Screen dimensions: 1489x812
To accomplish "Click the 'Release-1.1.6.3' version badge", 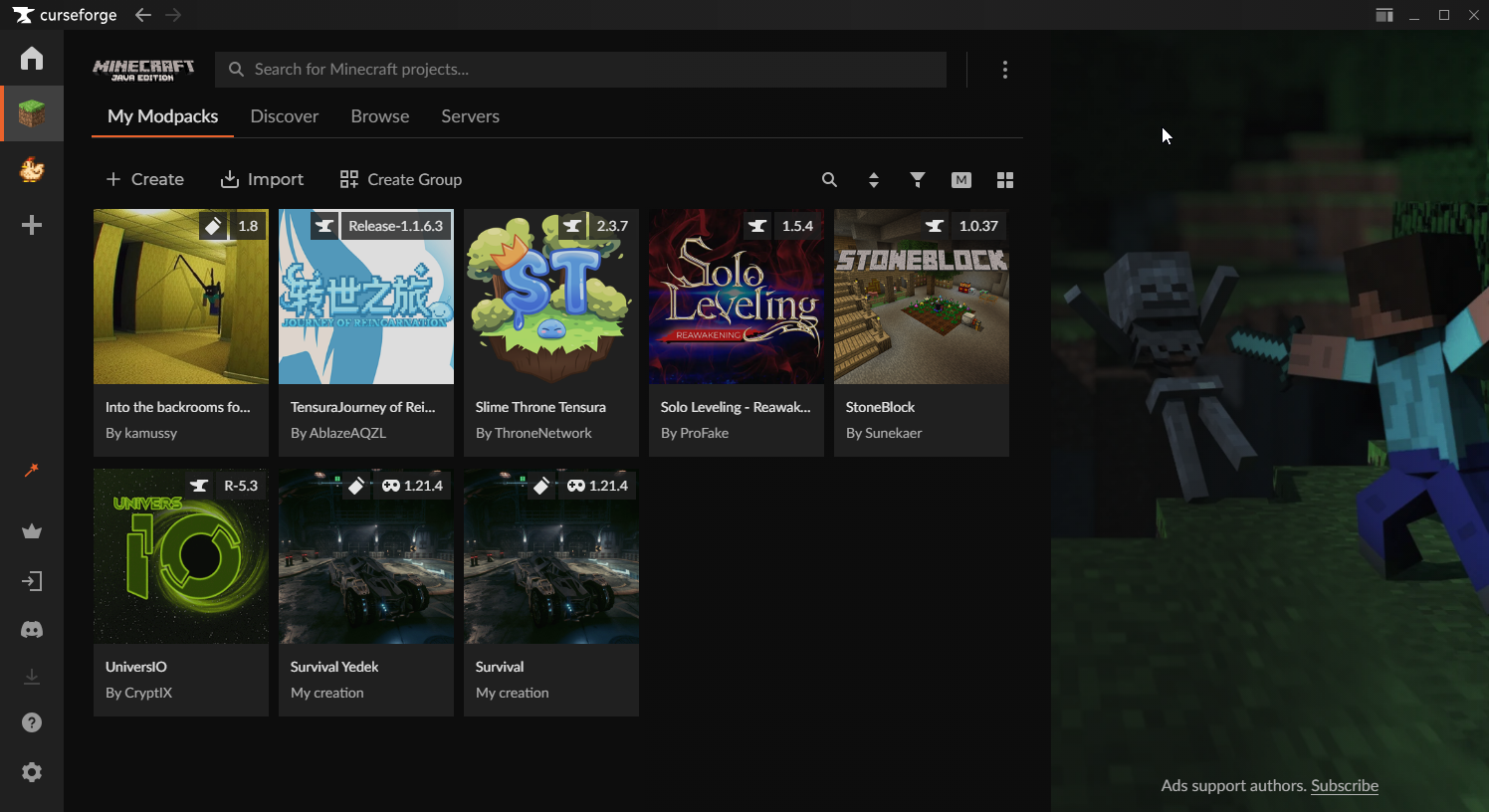I will (395, 226).
